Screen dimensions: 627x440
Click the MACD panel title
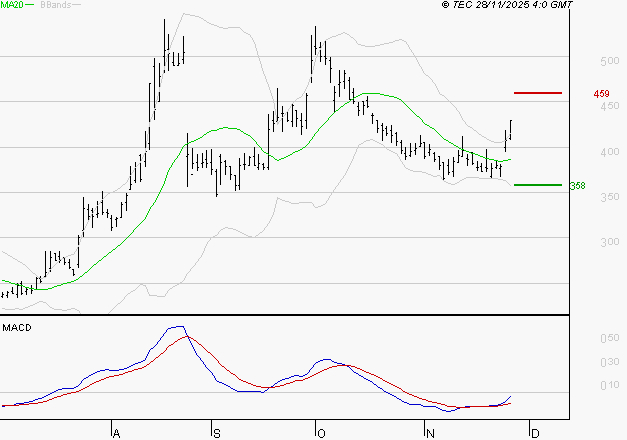(x=17, y=328)
